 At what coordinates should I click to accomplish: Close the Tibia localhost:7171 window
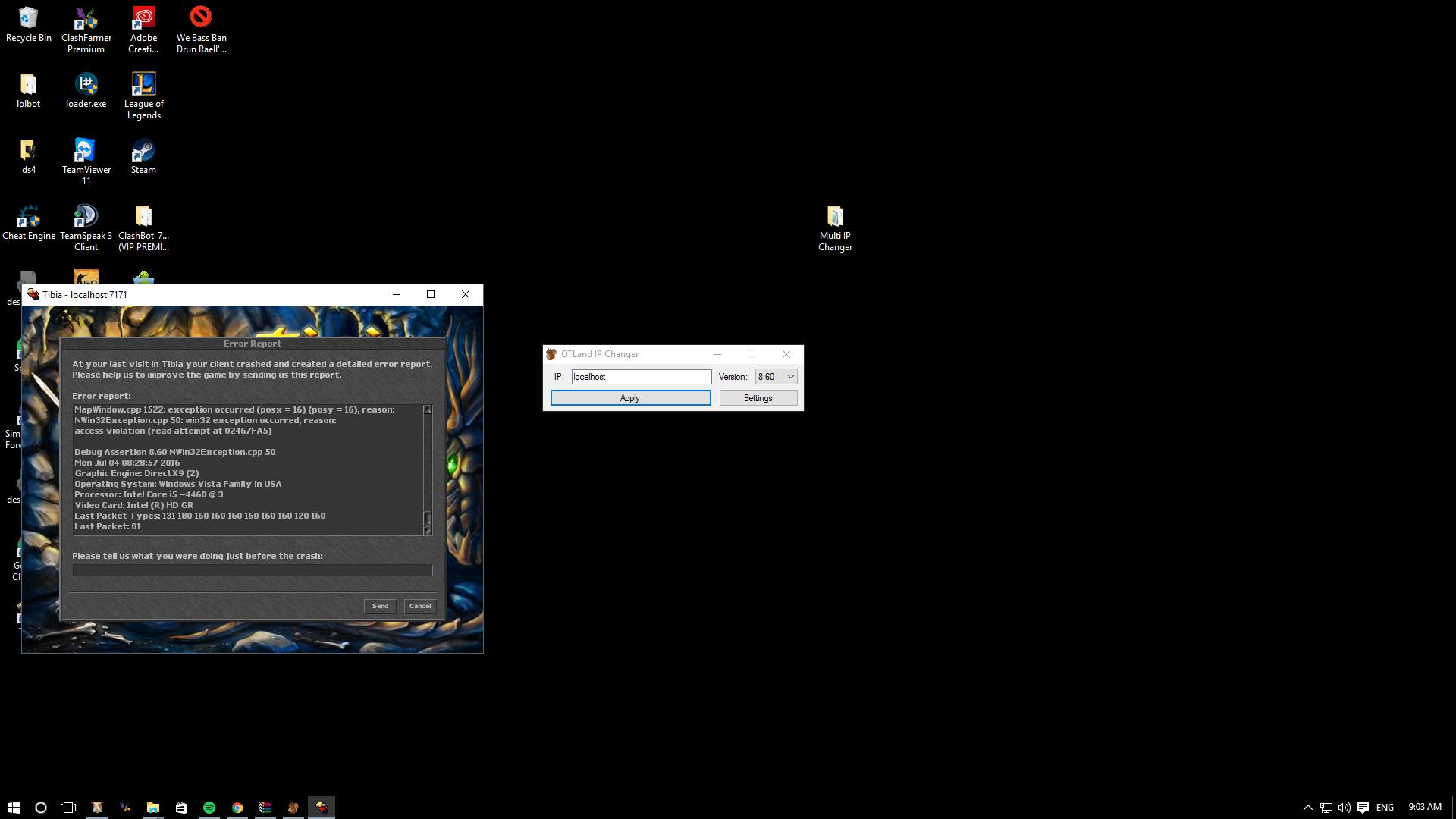(x=466, y=294)
